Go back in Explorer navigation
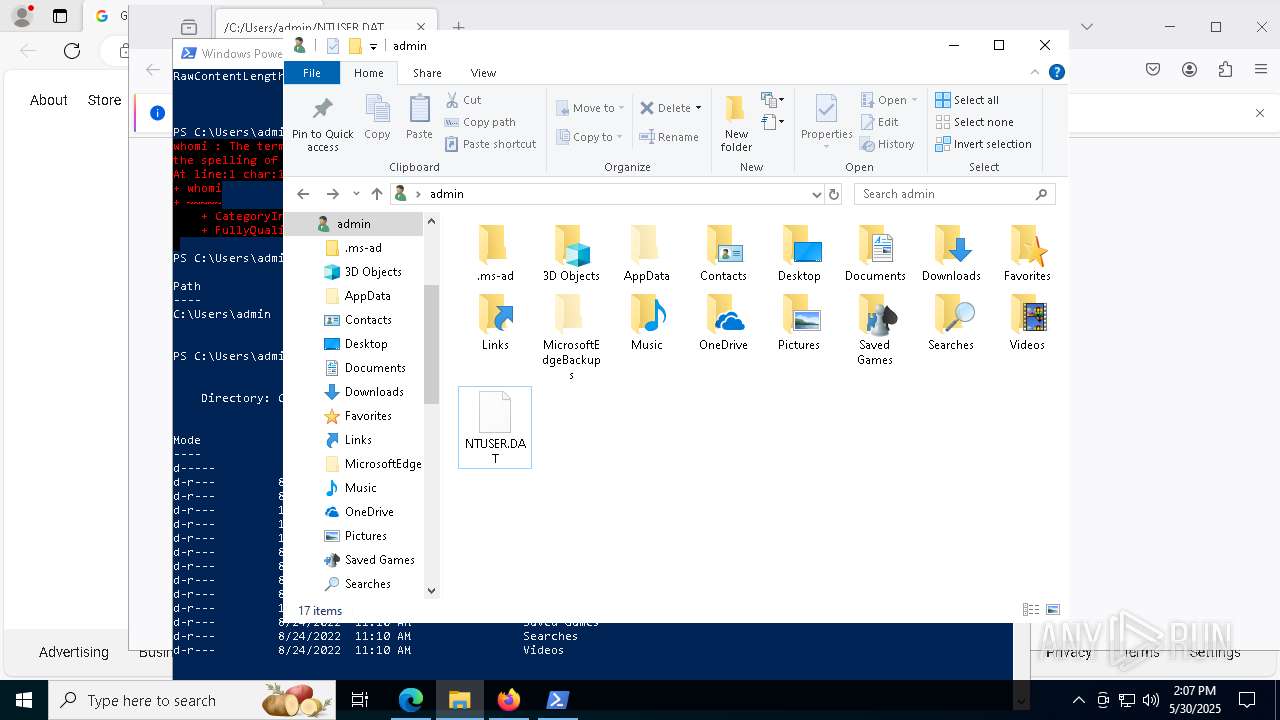1280x720 pixels. 303,194
